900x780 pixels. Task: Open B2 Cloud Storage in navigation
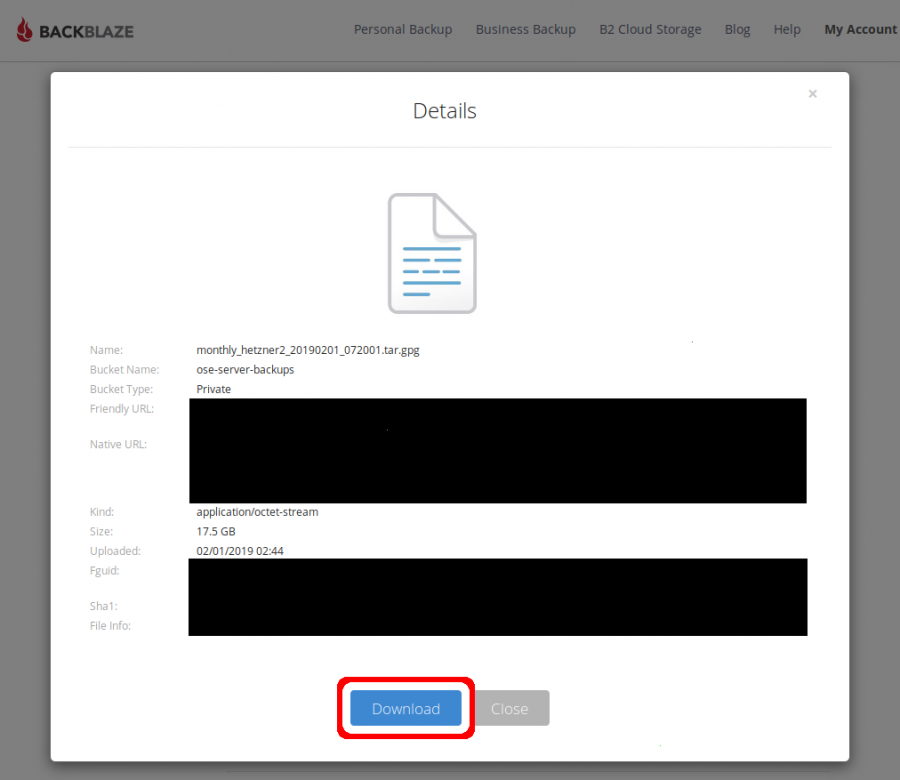[650, 30]
